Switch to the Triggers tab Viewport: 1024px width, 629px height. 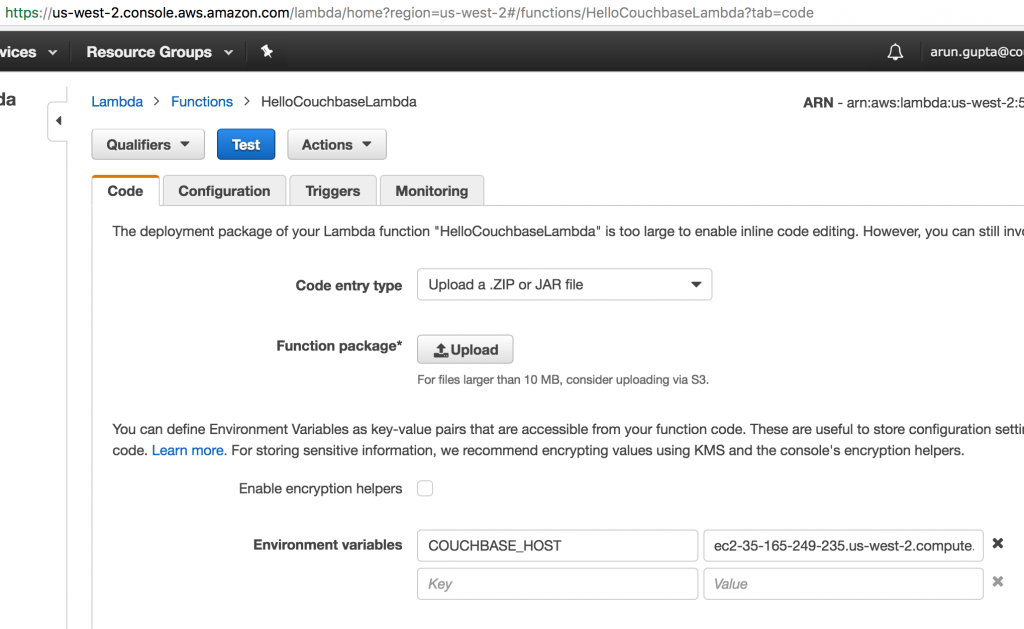(x=332, y=191)
